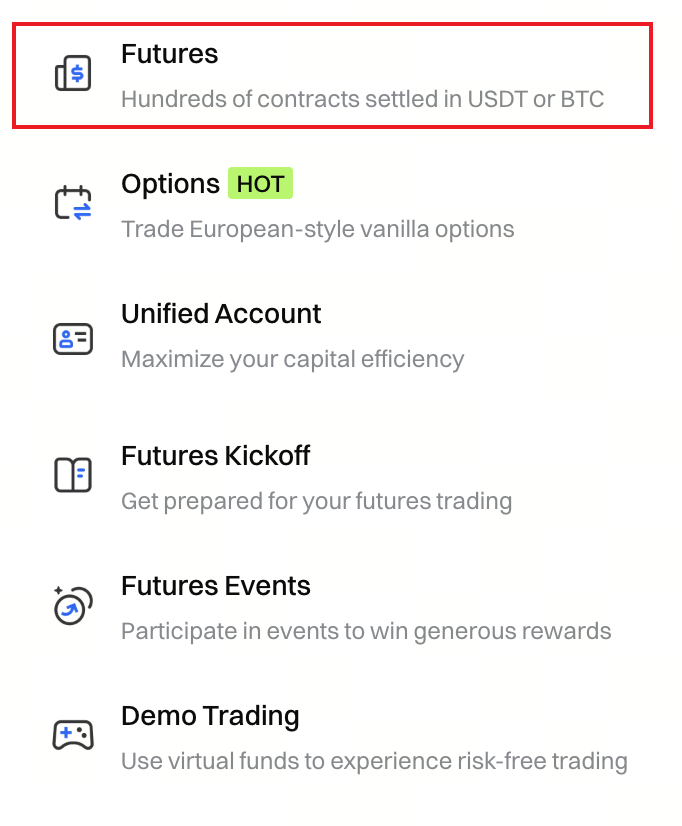Click the green HOT badge beside Options
Screen dimensions: 682x826
tap(260, 184)
